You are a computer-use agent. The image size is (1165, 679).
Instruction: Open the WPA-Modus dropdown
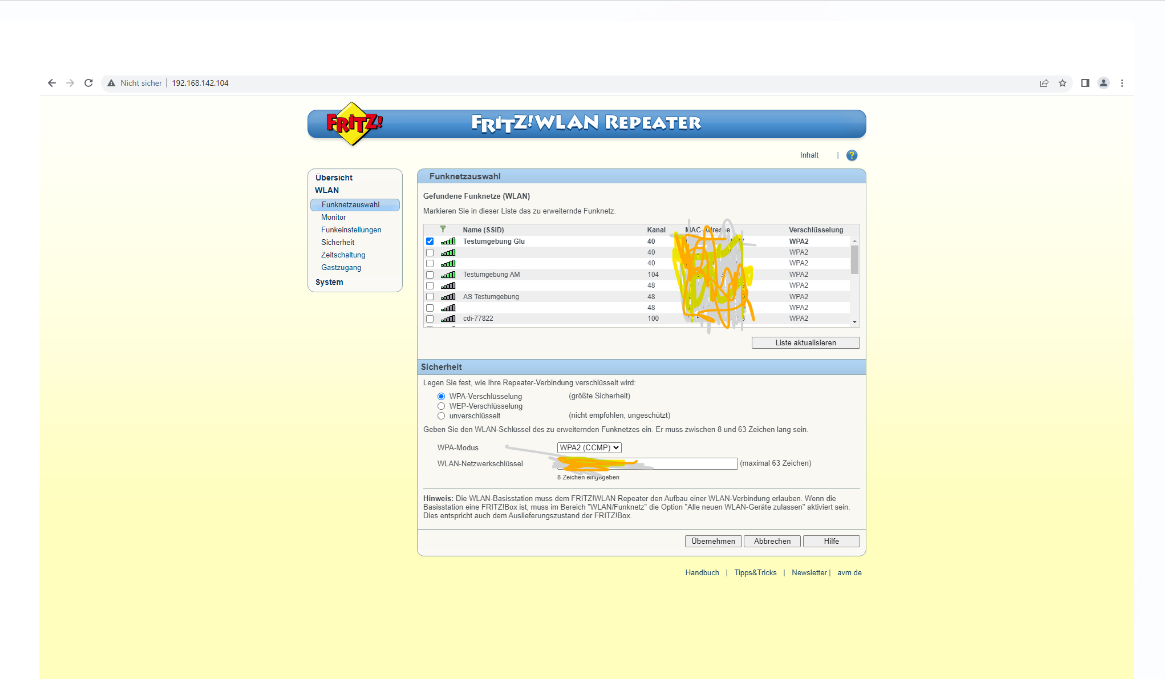pos(589,447)
